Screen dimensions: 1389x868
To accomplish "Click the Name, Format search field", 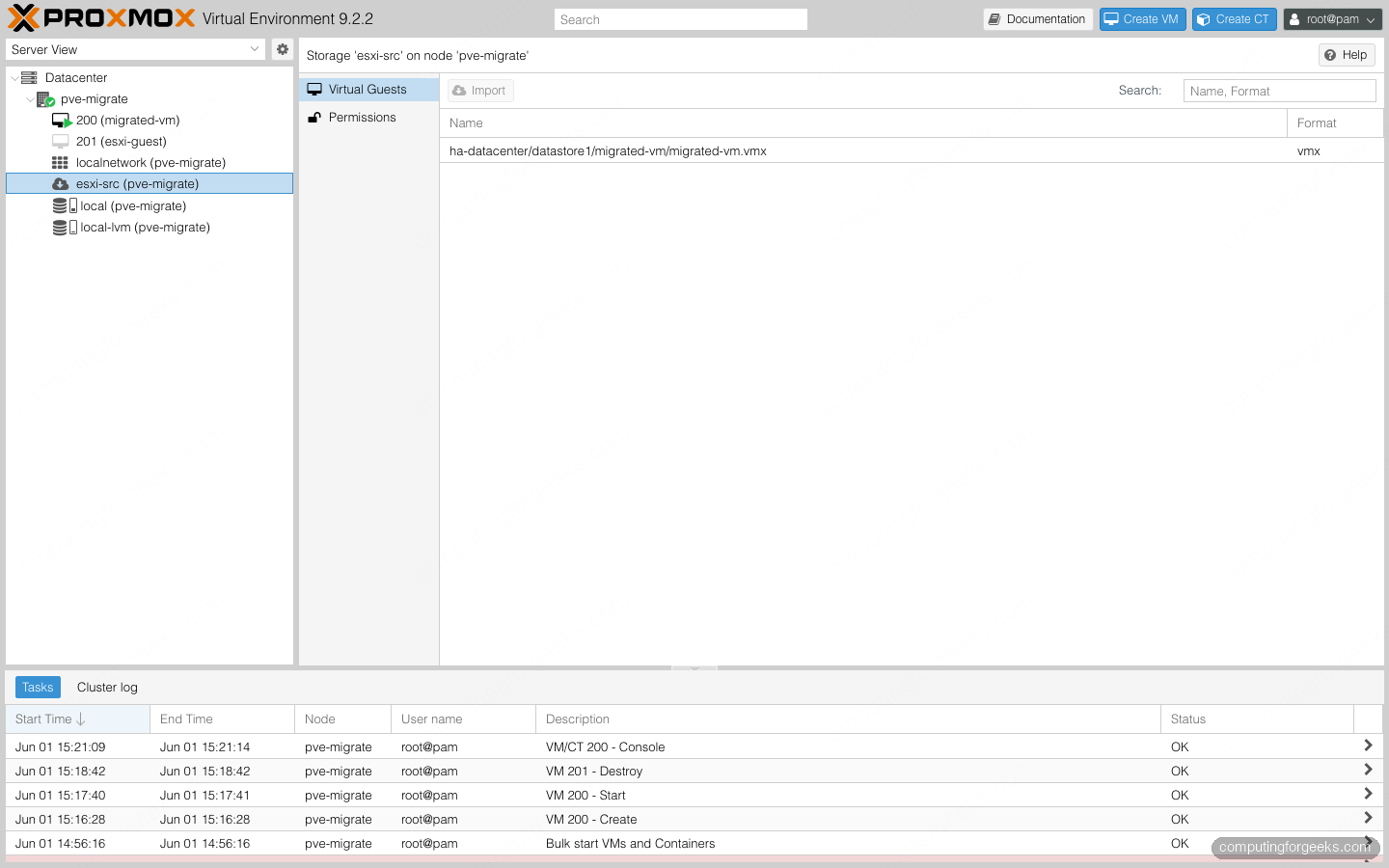I will pyautogui.click(x=1279, y=91).
